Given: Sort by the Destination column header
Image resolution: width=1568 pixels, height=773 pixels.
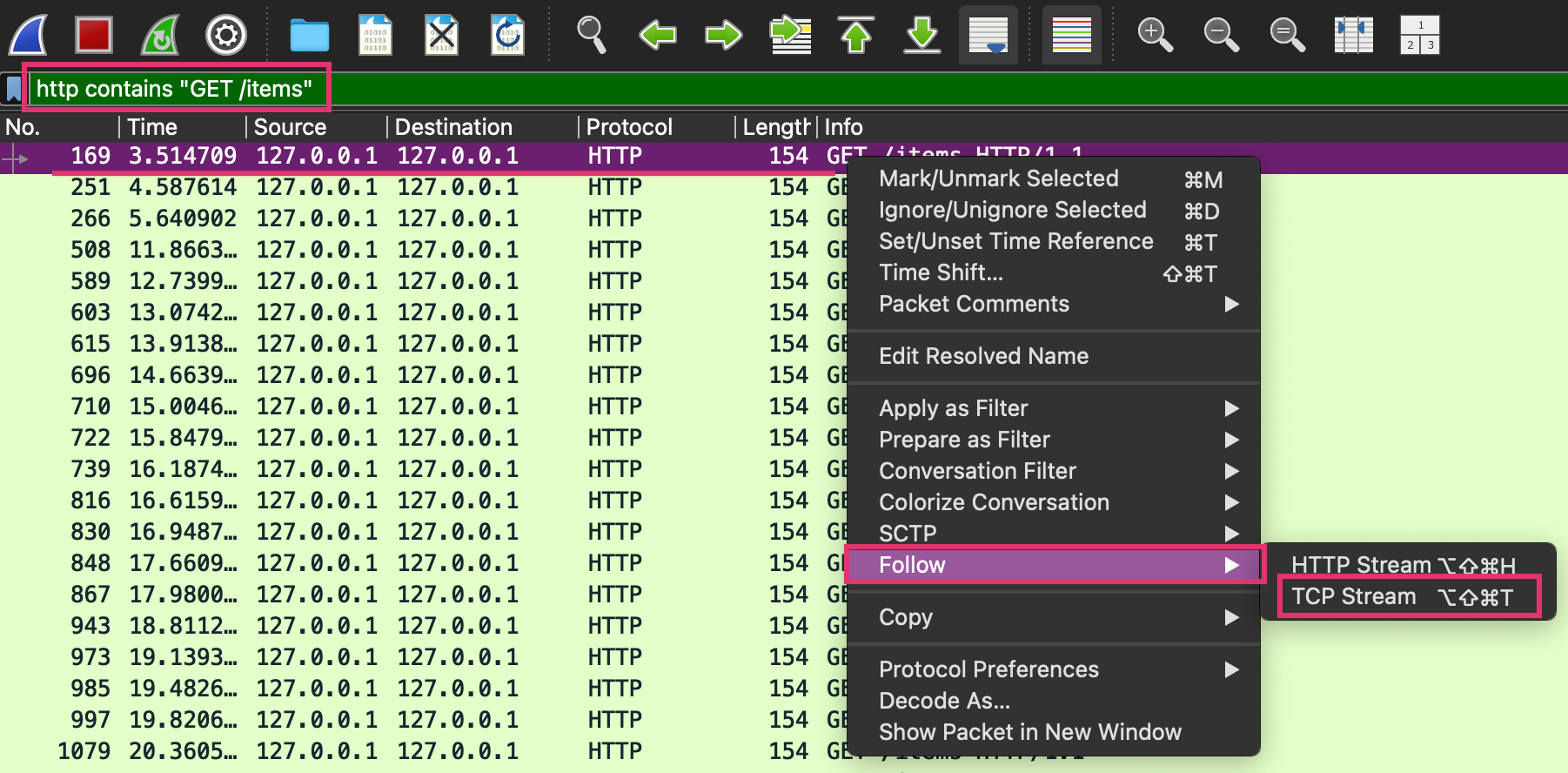Looking at the screenshot, I should pyautogui.click(x=483, y=127).
